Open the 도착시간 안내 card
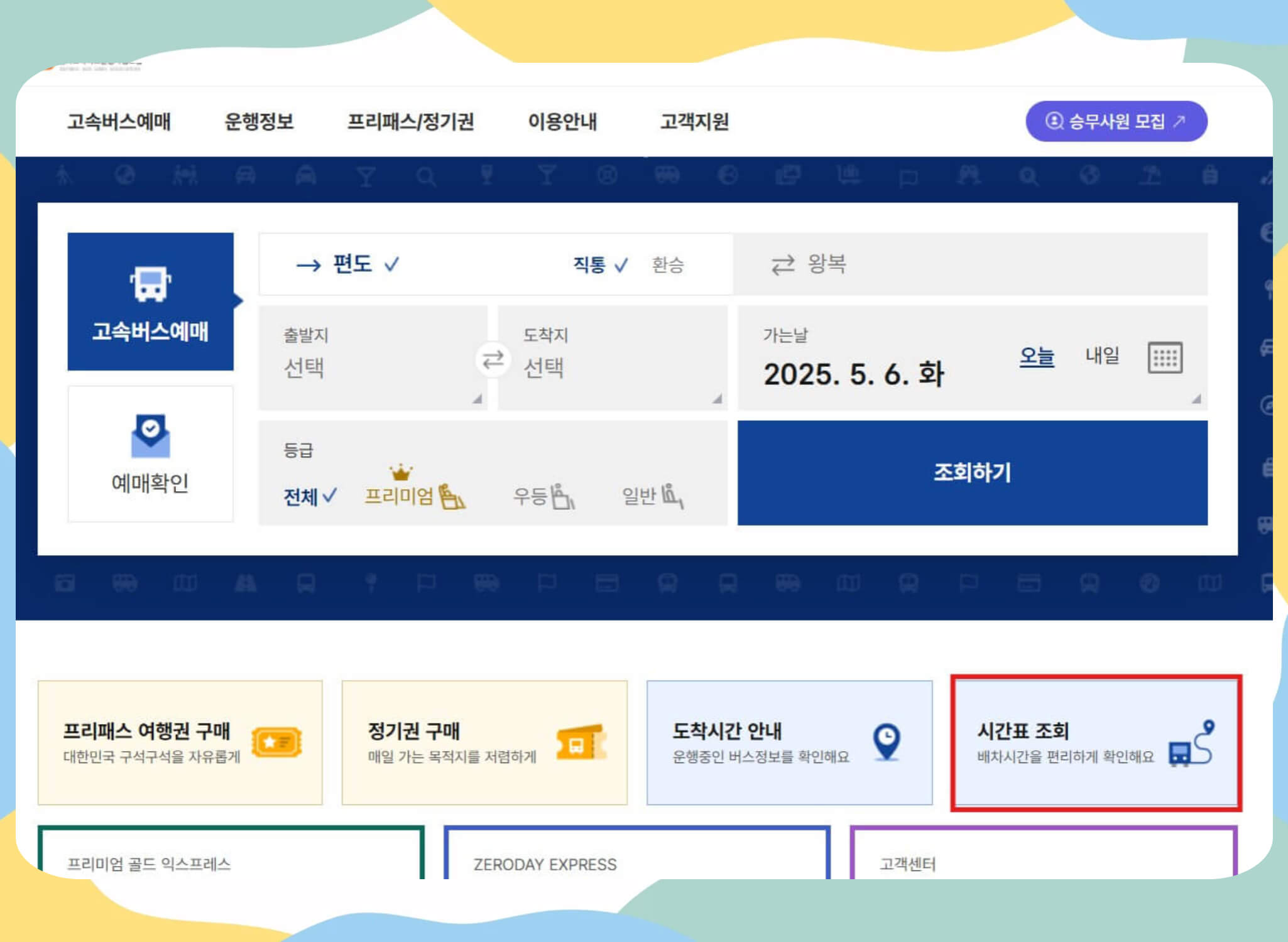The image size is (1288, 942). coord(790,742)
